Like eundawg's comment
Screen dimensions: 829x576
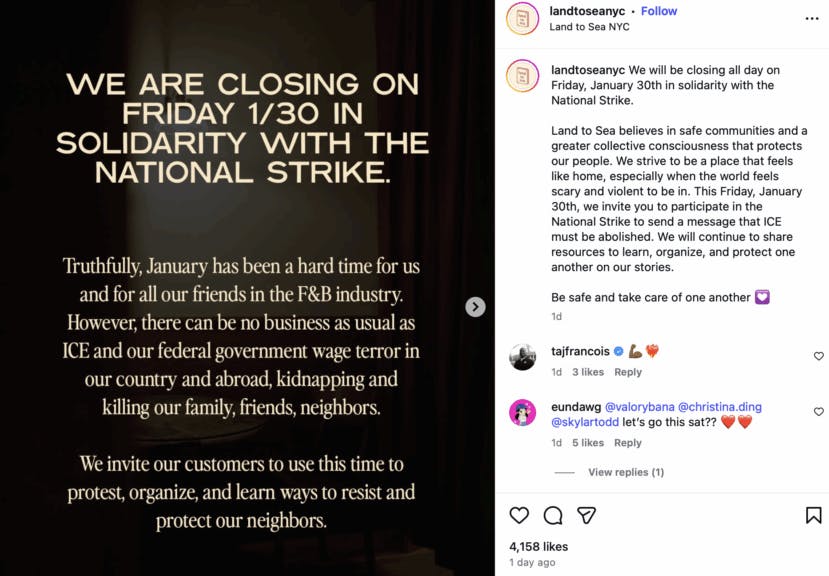tap(819, 412)
